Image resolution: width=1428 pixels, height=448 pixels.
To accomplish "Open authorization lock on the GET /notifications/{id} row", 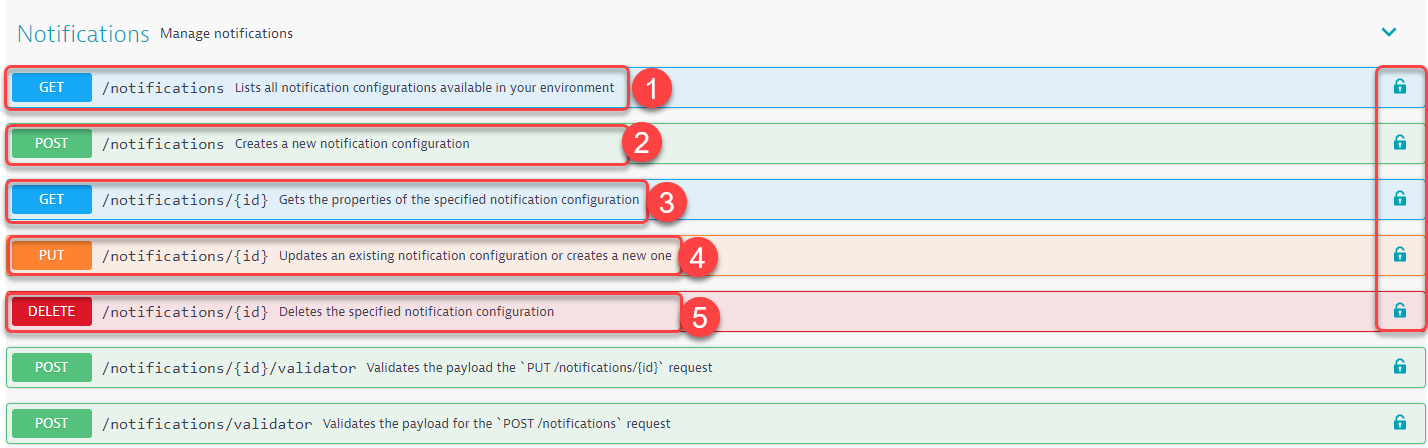I will point(1400,199).
